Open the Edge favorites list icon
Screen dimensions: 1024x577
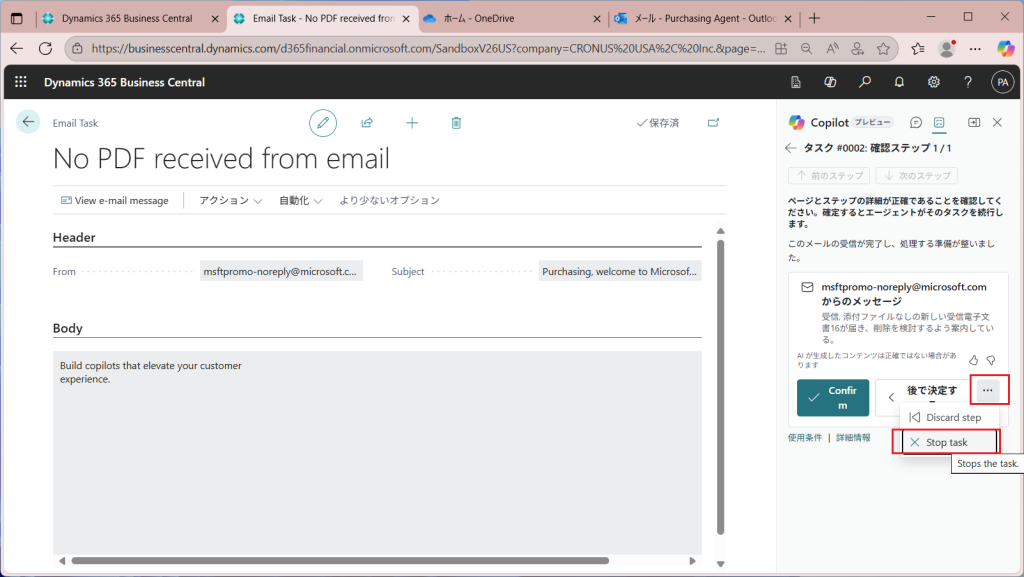[x=918, y=48]
